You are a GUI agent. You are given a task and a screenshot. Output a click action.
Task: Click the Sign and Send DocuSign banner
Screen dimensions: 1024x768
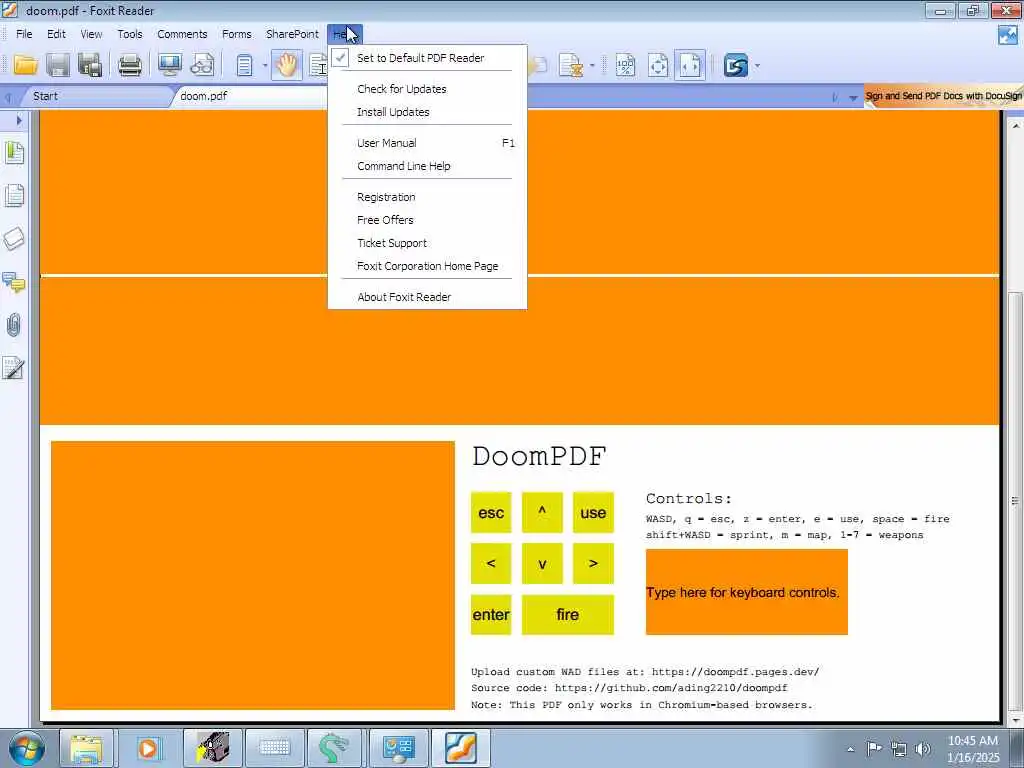(943, 96)
